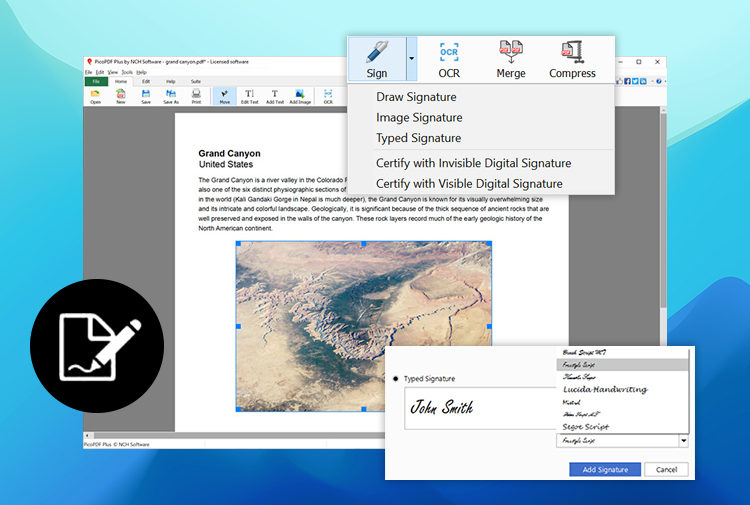Choose Image Signature from the menu
The height and width of the screenshot is (505, 750).
419,117
